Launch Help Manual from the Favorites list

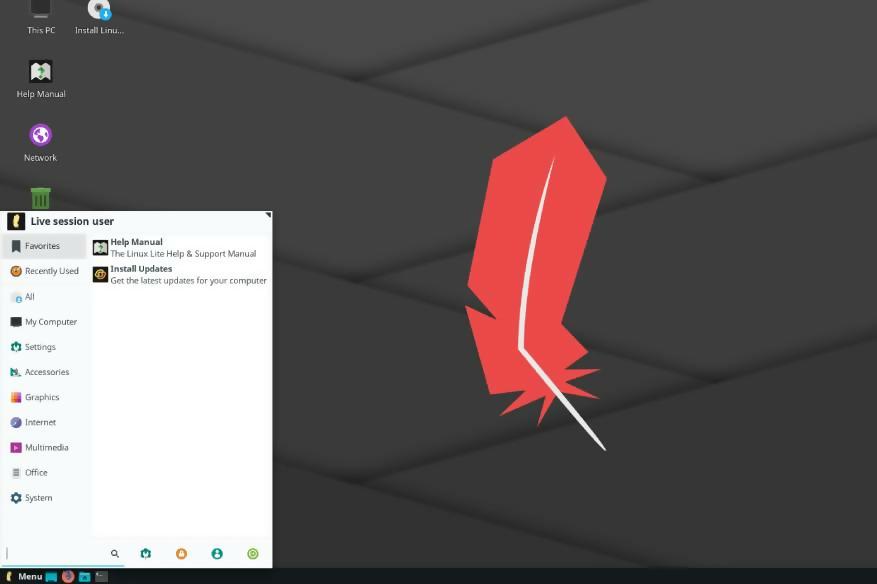[x=181, y=248]
